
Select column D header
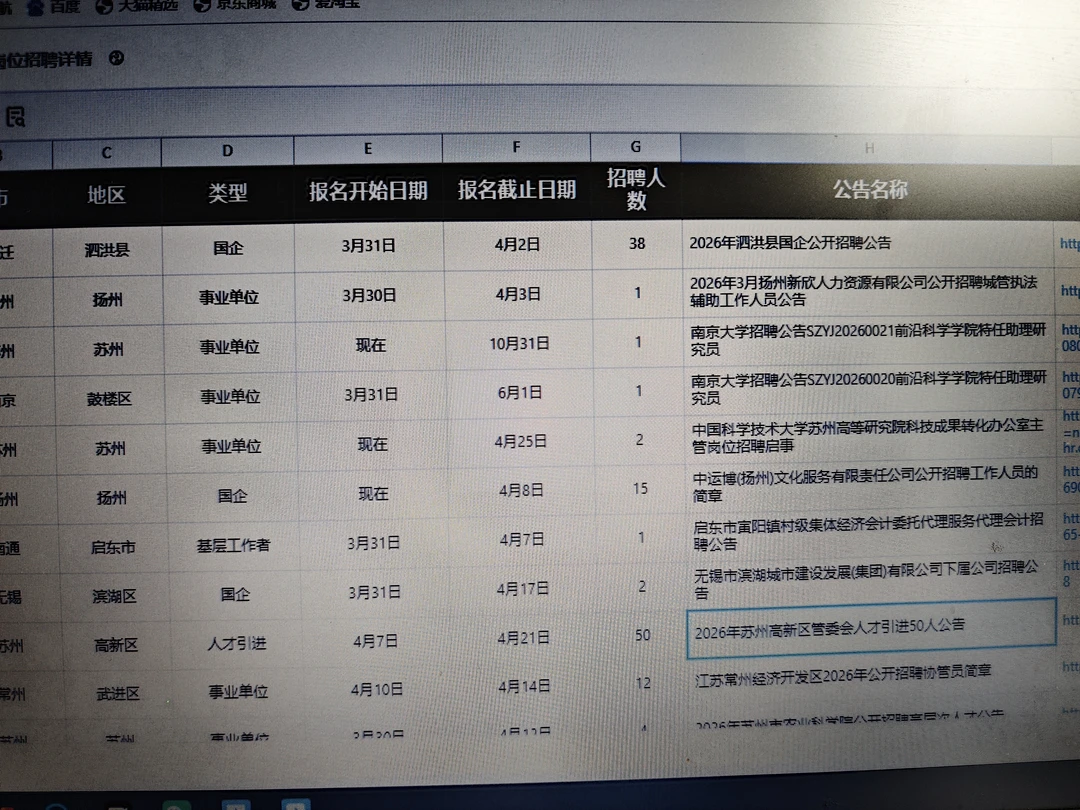click(x=227, y=151)
